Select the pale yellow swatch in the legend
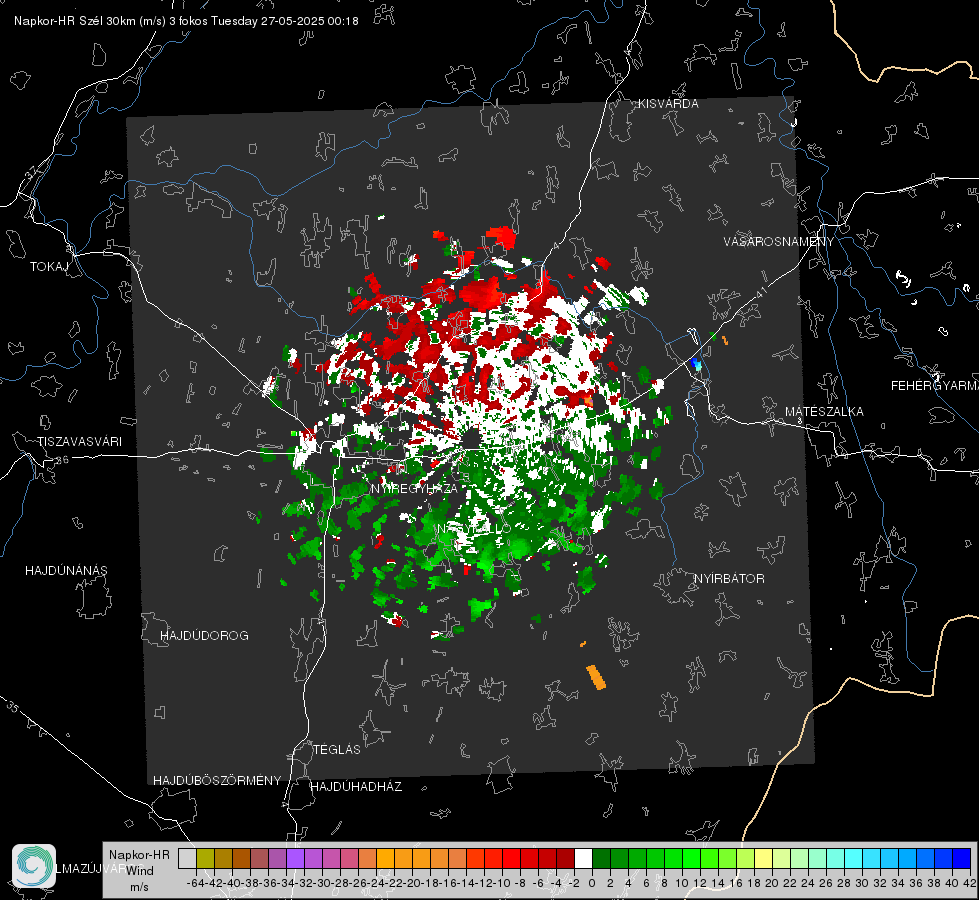Image resolution: width=979 pixels, height=900 pixels. coord(764,858)
